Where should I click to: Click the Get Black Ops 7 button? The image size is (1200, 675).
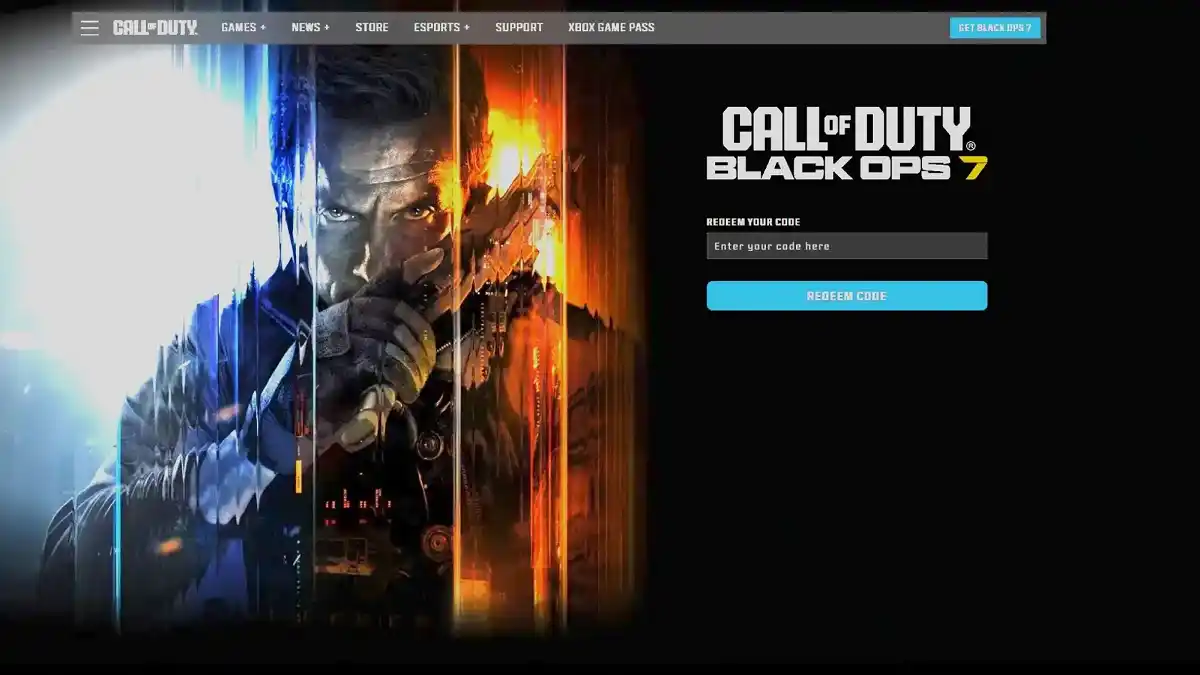point(995,28)
